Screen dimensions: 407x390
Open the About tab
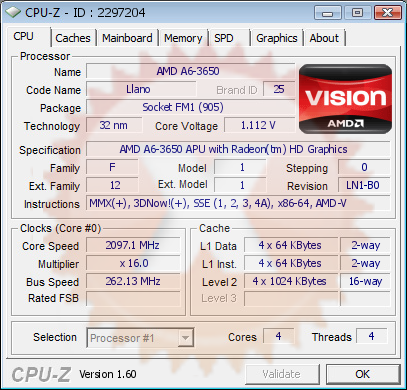pos(324,38)
